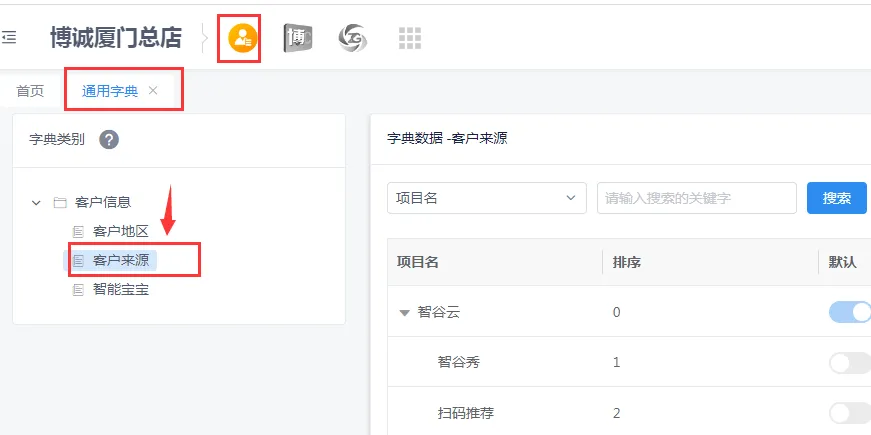Disable default toggle for 智谷云

coord(849,312)
